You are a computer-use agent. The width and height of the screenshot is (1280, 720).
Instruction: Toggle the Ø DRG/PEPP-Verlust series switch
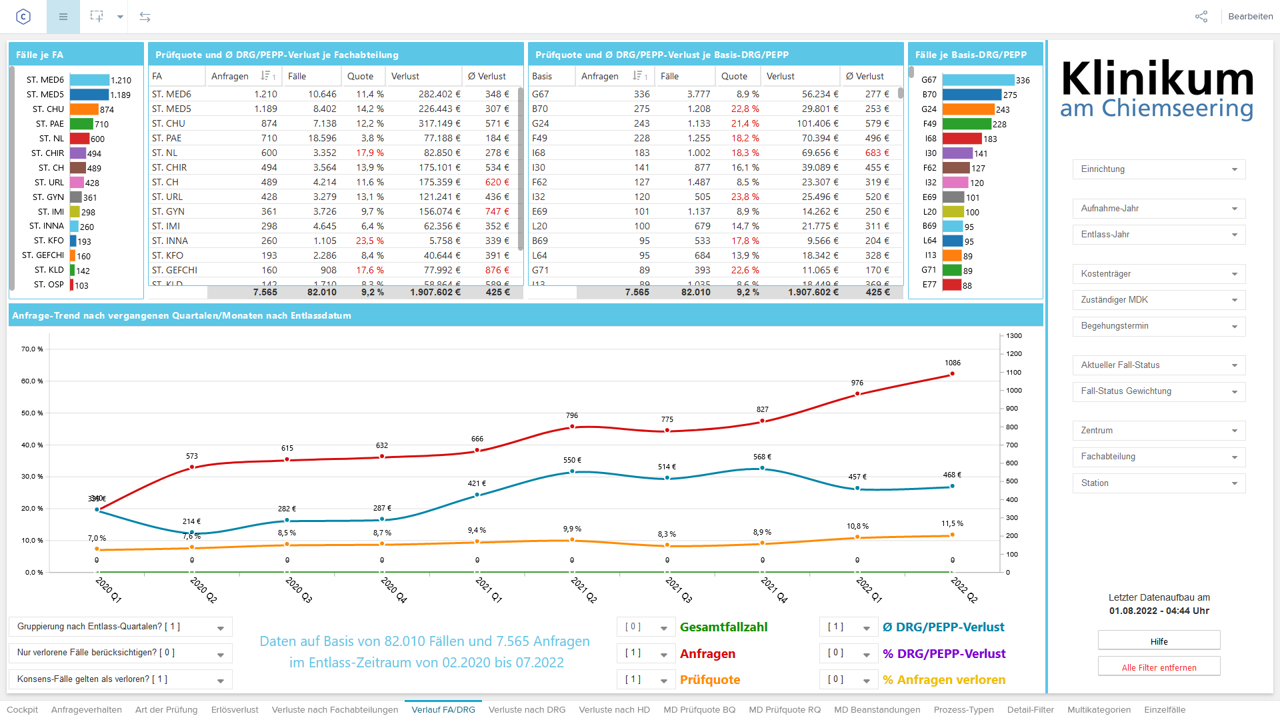point(848,627)
